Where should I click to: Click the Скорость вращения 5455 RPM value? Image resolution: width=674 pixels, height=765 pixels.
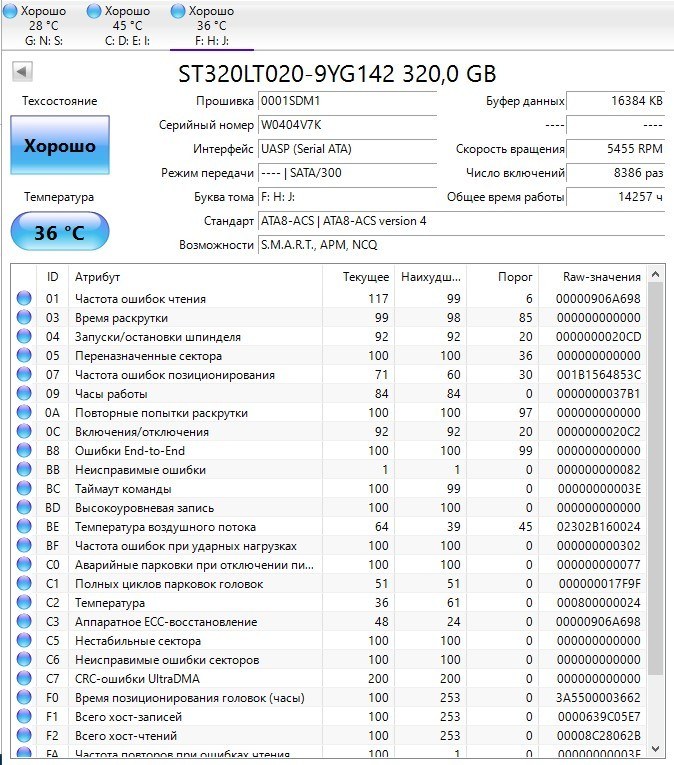[615, 149]
